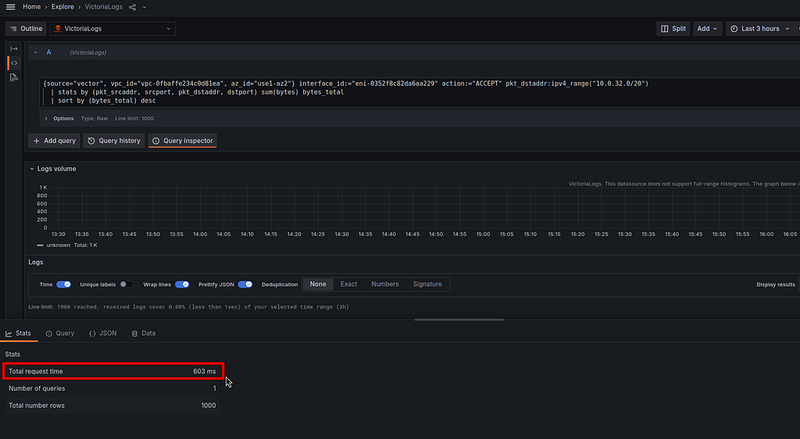Click the clock icon in time picker
Image resolution: width=800 pixels, height=439 pixels.
(734, 29)
